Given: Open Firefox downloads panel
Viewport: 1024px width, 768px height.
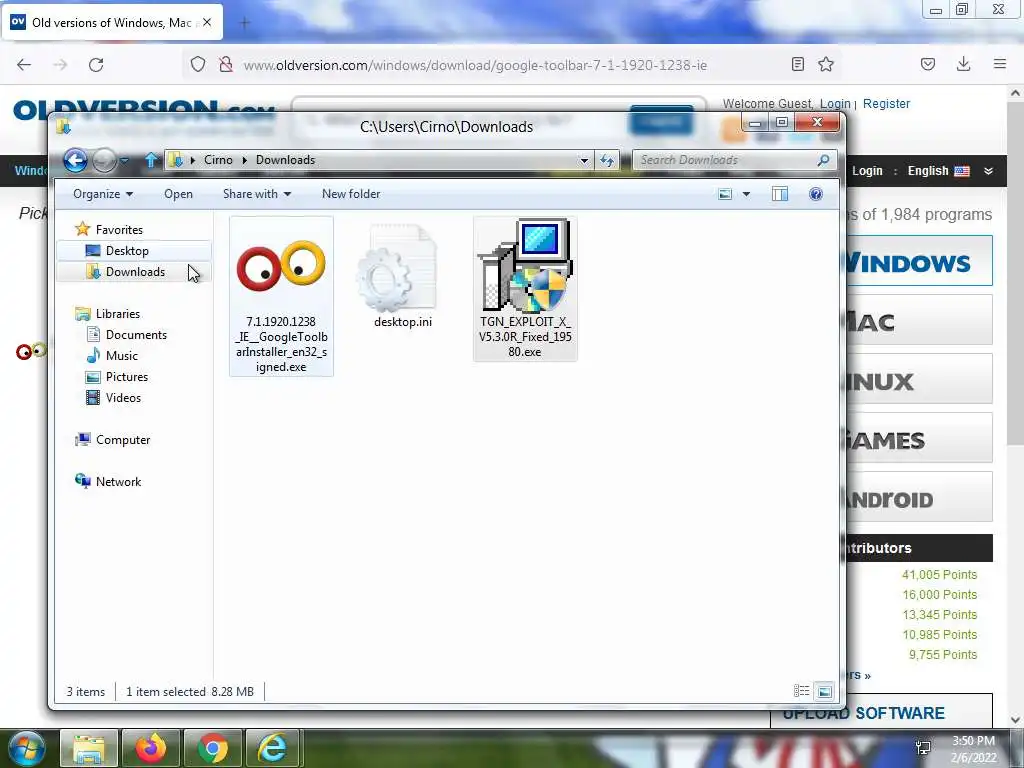Looking at the screenshot, I should [x=963, y=64].
